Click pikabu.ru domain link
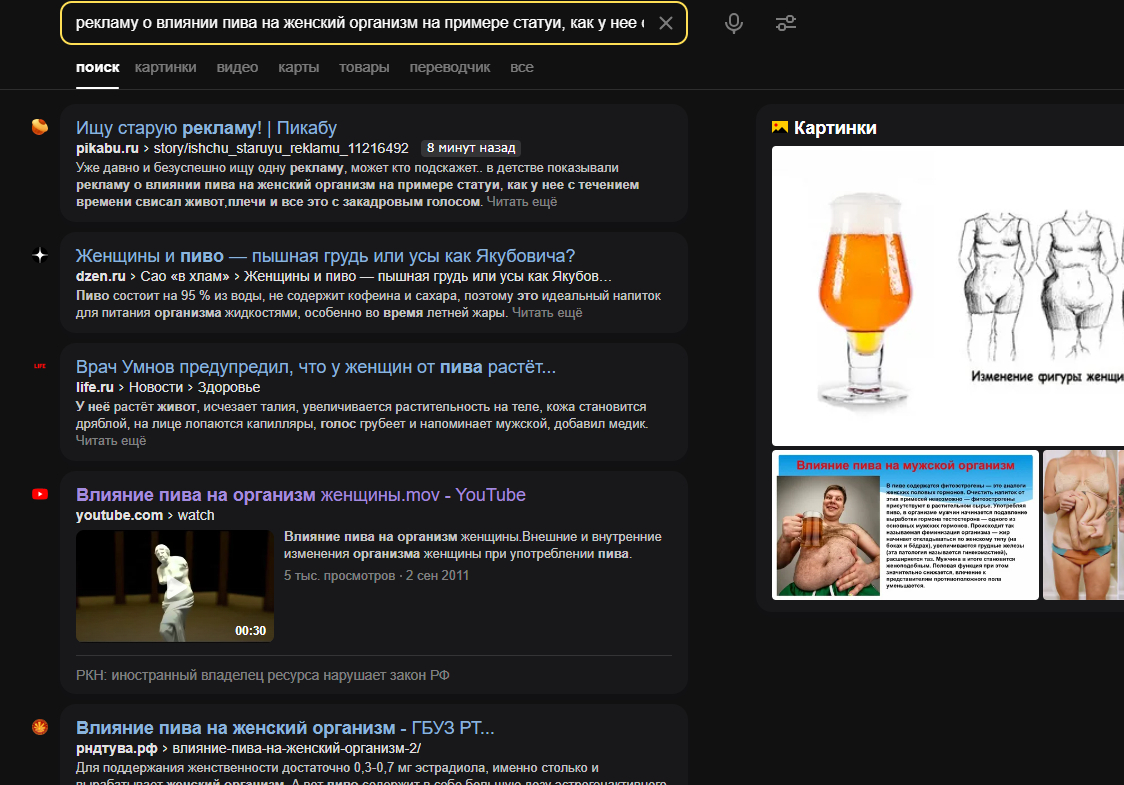1124x785 pixels. (107, 148)
